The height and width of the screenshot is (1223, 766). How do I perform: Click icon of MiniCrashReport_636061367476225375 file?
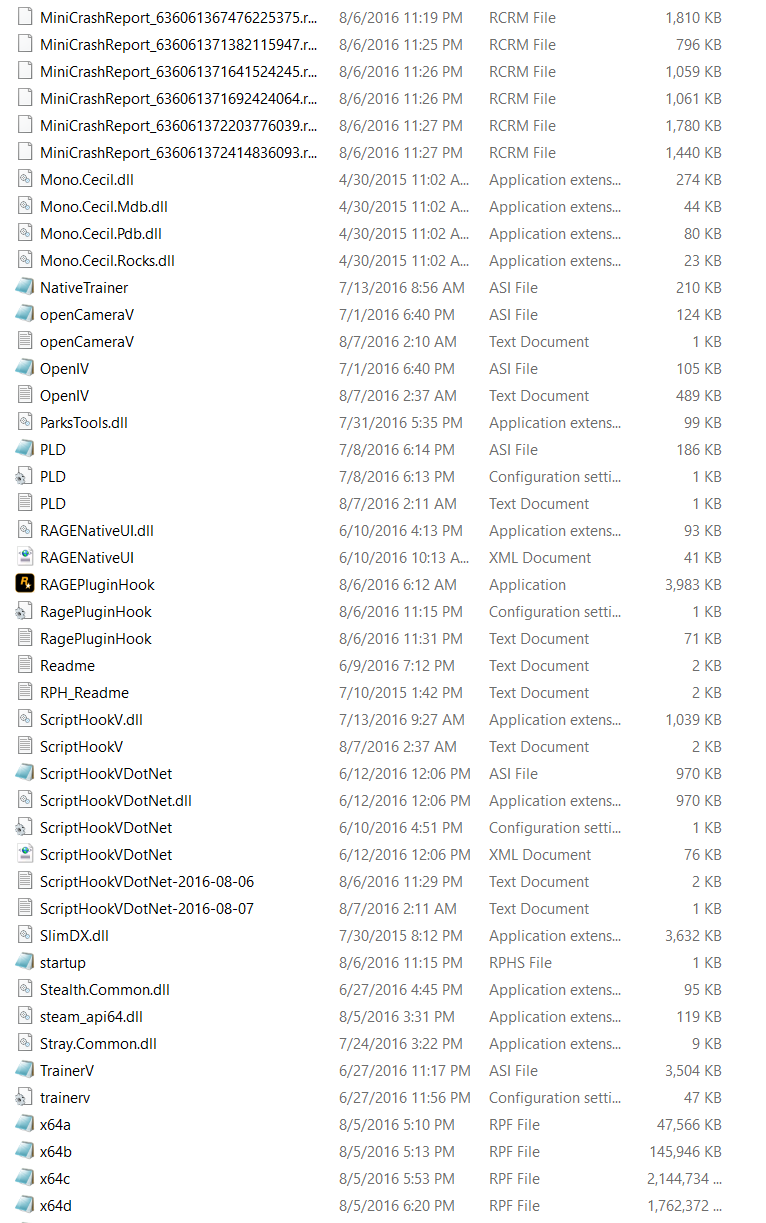pos(25,17)
